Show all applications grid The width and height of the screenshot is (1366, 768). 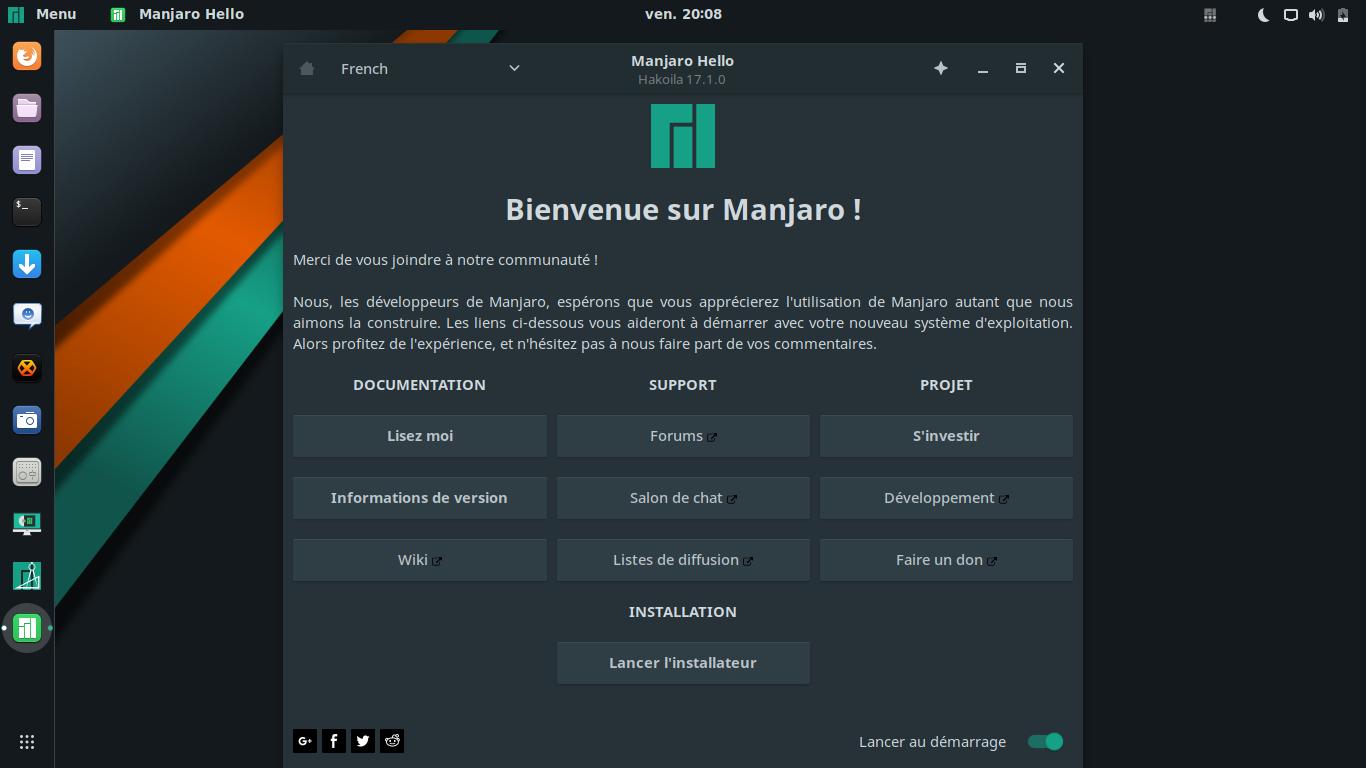click(27, 741)
